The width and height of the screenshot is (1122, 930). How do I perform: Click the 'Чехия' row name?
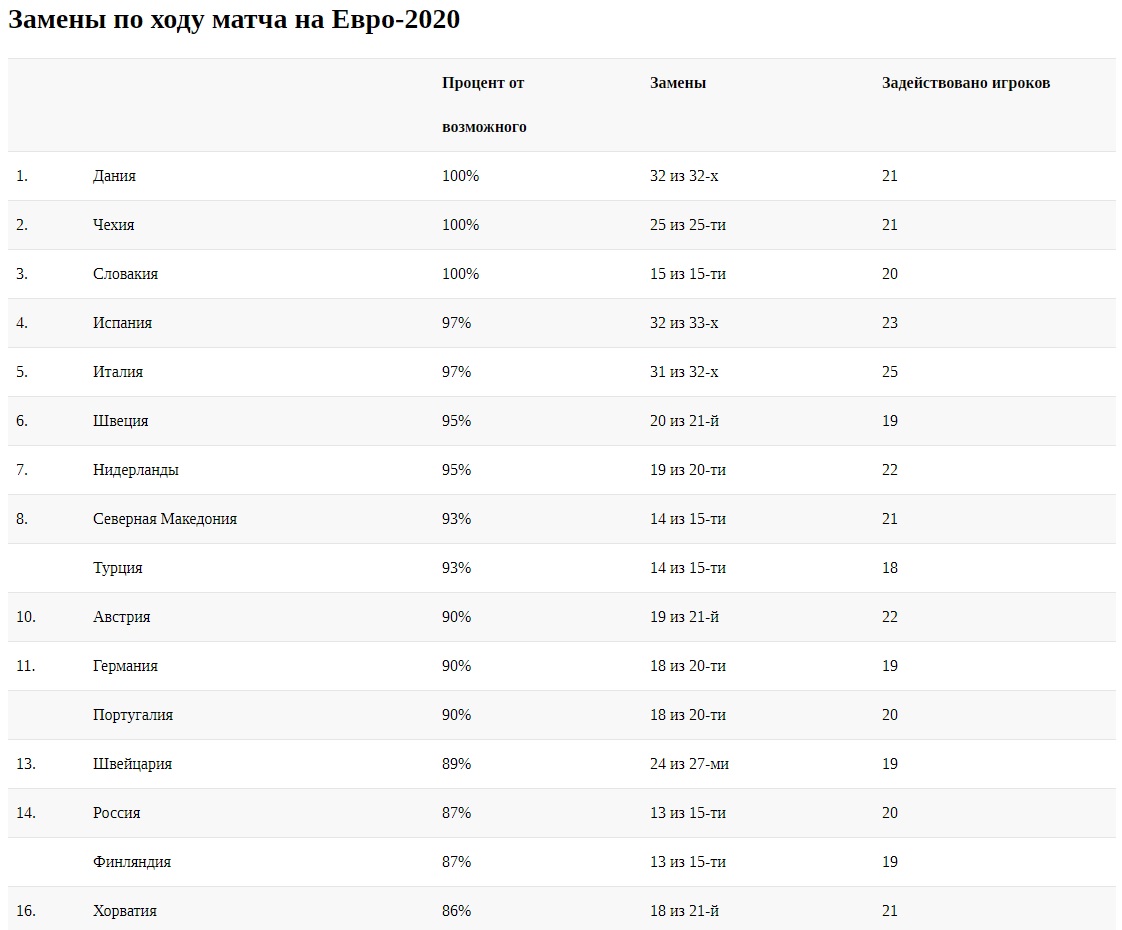coord(113,225)
